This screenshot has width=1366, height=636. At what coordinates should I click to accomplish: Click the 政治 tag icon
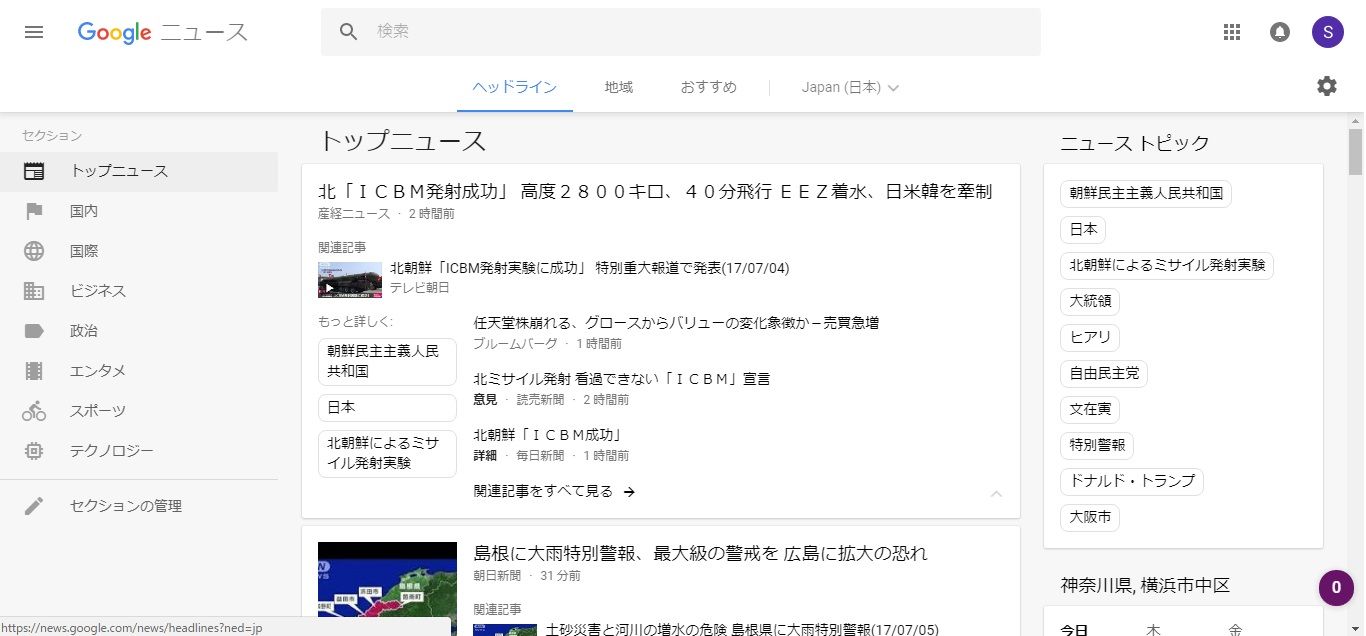click(x=34, y=331)
